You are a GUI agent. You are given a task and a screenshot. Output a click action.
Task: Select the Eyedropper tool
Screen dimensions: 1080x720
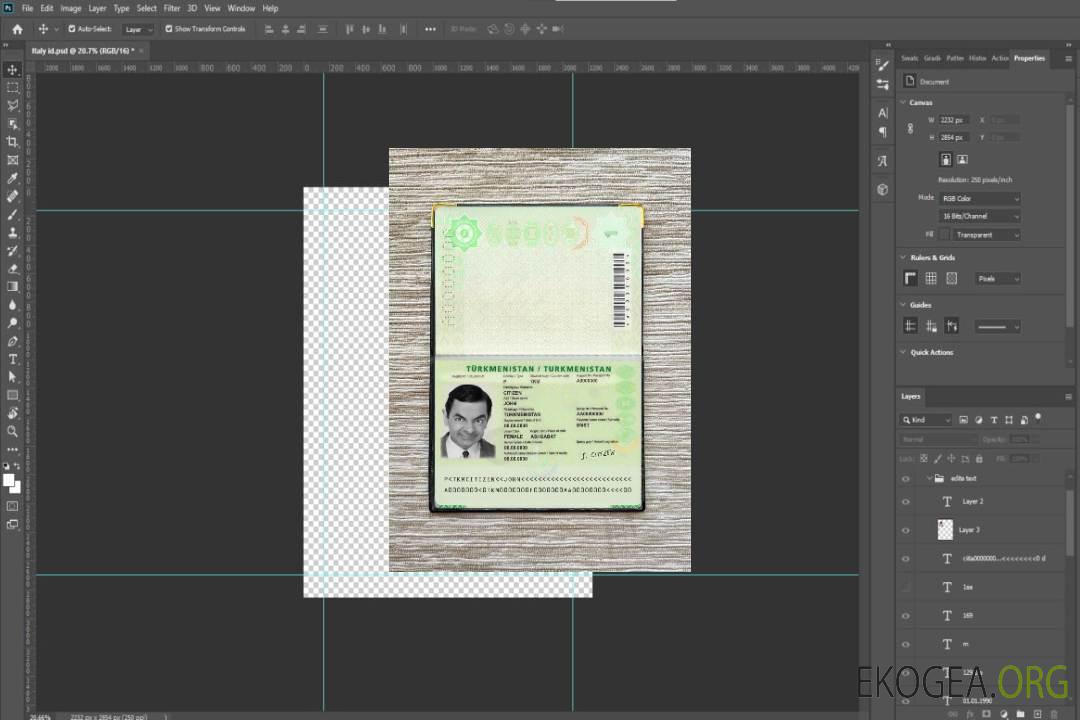[x=12, y=178]
